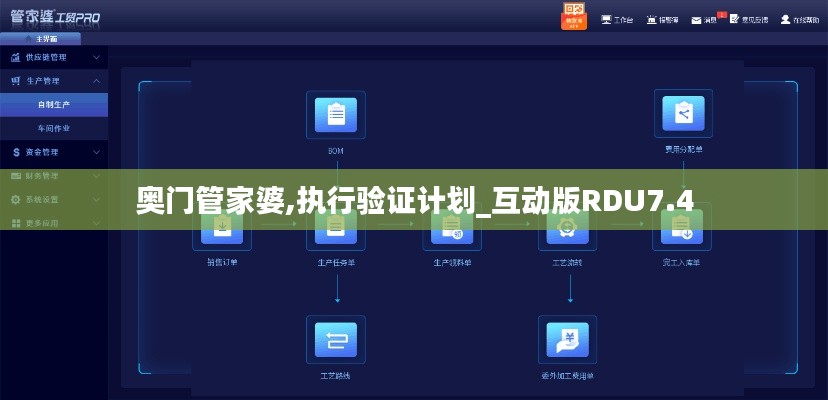This screenshot has width=828, height=400.
Task: Click the 在线帮助 person icon
Action: click(786, 20)
